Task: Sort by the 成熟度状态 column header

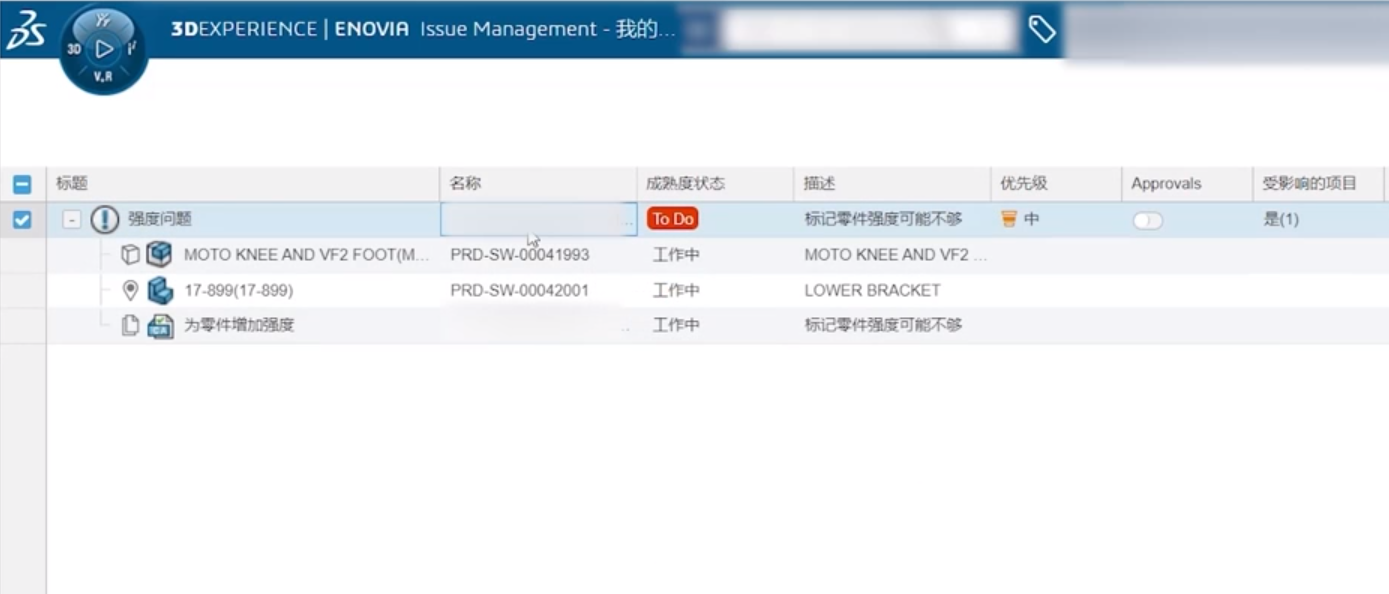Action: coord(685,184)
